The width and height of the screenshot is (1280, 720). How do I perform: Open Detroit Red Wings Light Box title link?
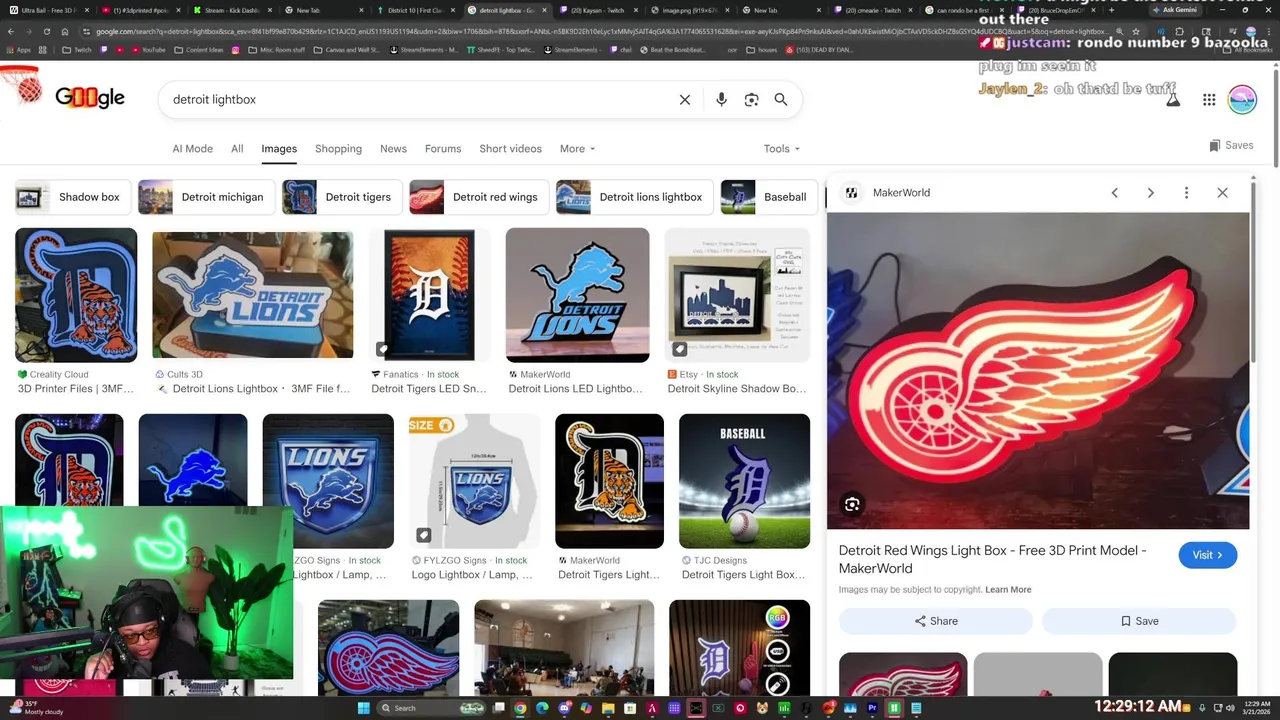click(992, 559)
